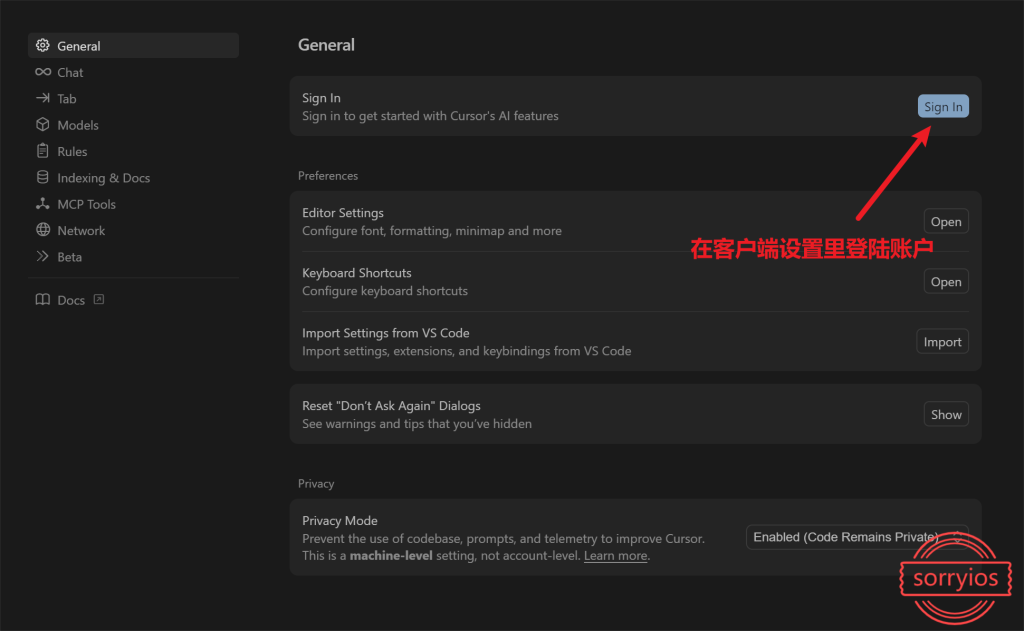Select the General settings gear icon
Viewport: 1024px width, 631px height.
tap(42, 45)
